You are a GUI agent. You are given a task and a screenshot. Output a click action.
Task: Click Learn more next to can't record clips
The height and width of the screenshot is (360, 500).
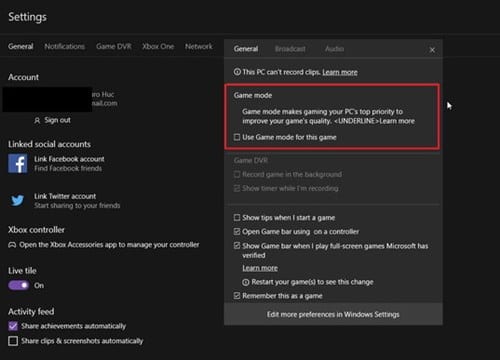pyautogui.click(x=340, y=72)
